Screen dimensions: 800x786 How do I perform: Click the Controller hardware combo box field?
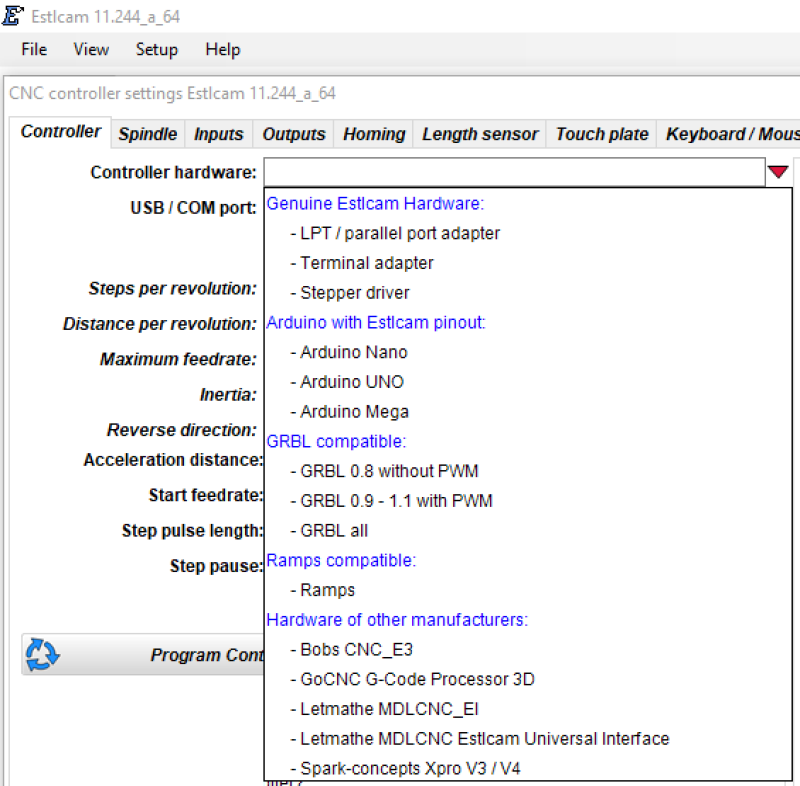[x=514, y=172]
